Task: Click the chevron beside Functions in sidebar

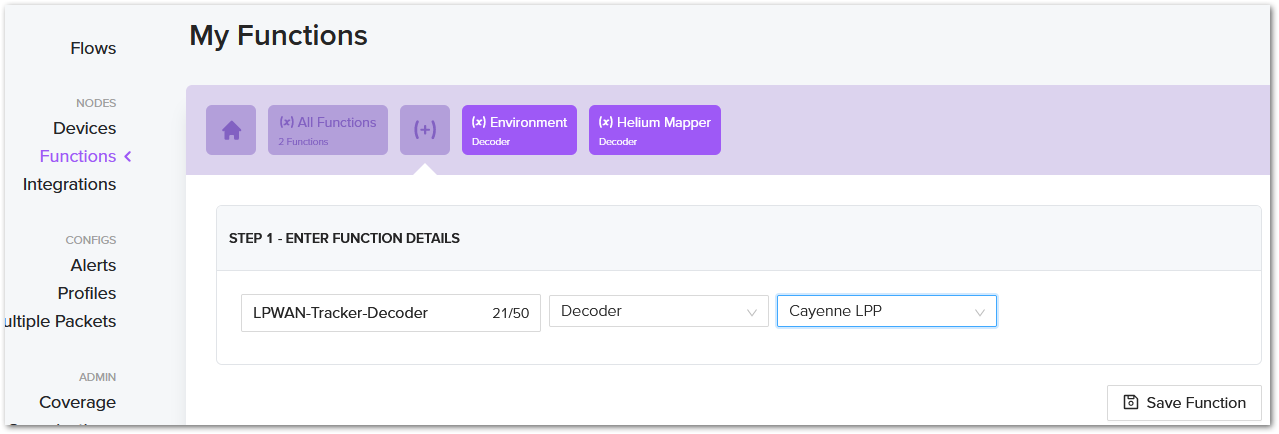Action: [128, 156]
